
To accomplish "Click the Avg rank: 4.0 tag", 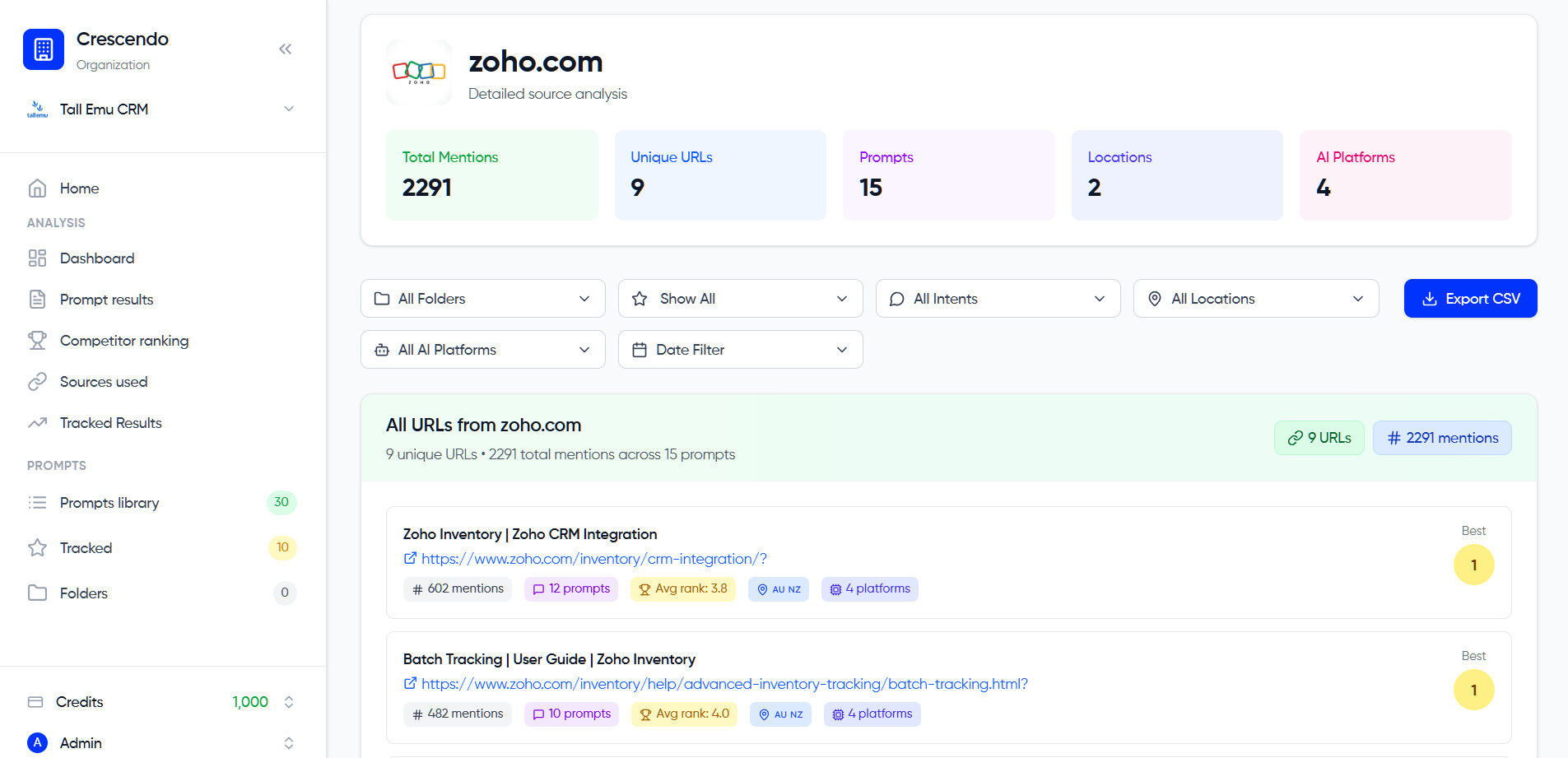I will [x=684, y=714].
